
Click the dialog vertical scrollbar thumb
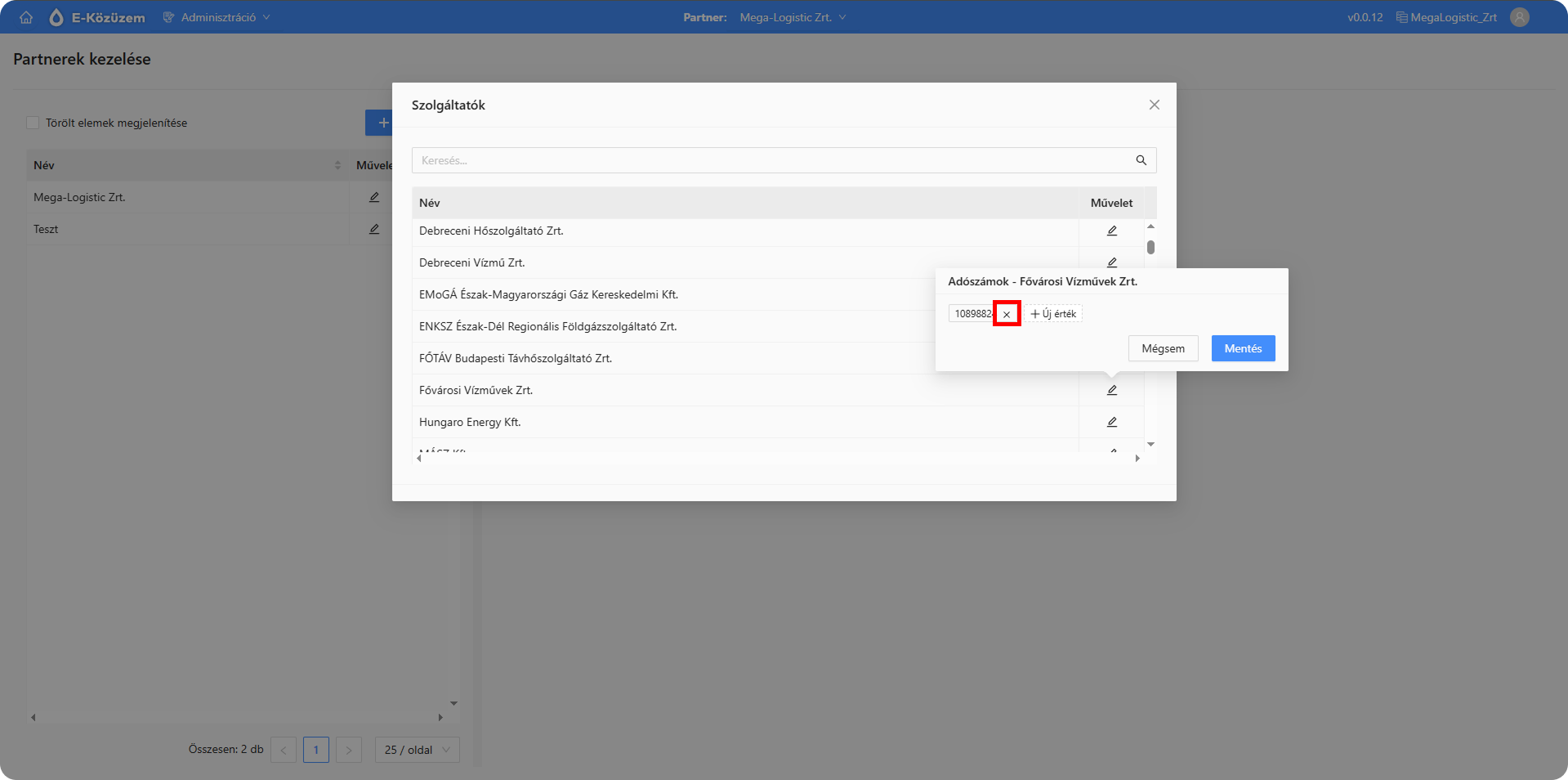click(x=1150, y=247)
